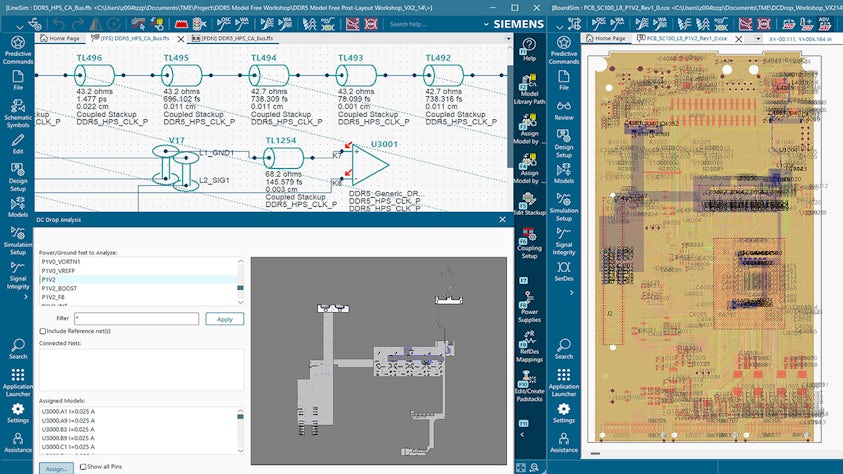Screen dimensions: 843x474
Task: Click Undo in LineSim toolbar
Action: (x=59, y=24)
